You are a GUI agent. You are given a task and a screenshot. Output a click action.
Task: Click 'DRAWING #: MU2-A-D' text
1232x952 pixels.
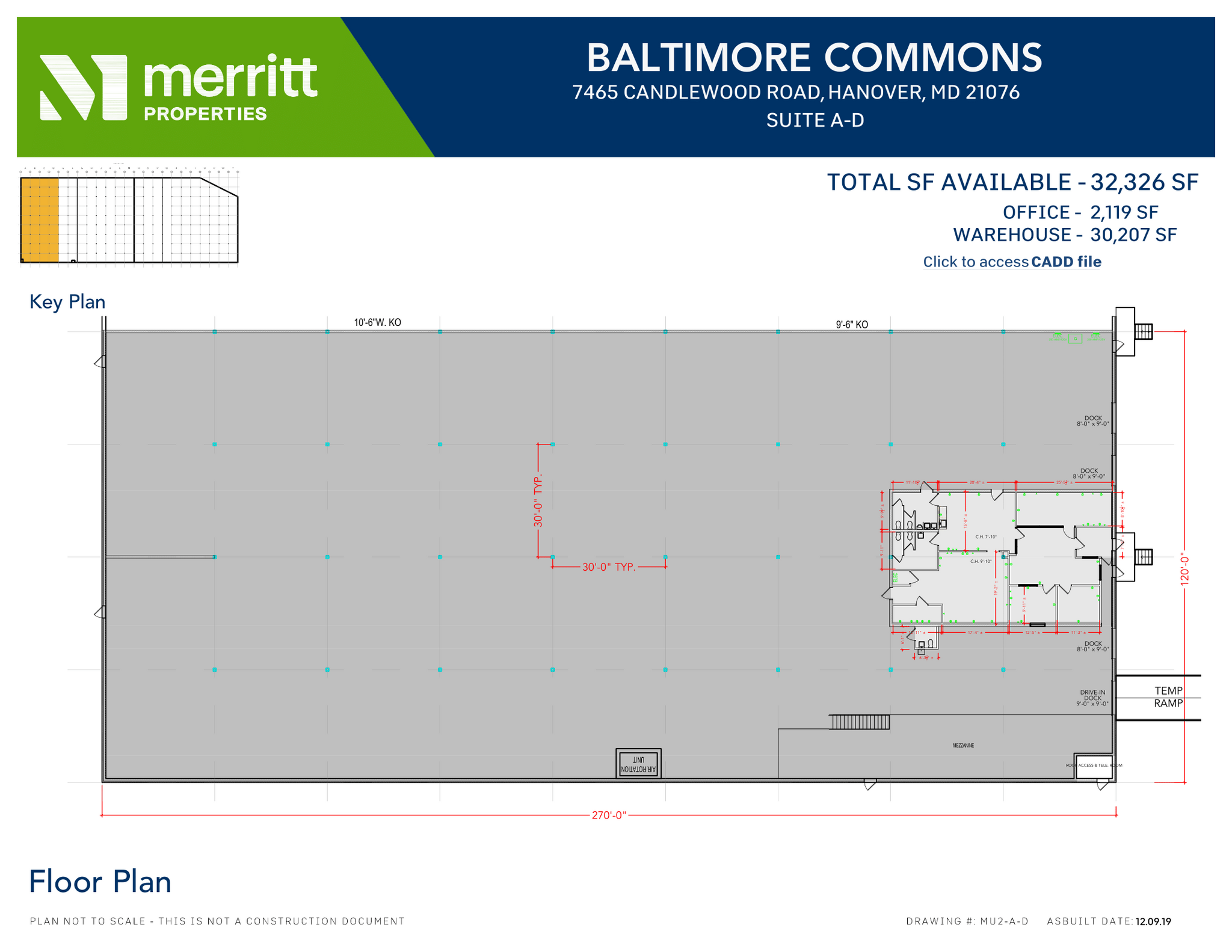967,921
